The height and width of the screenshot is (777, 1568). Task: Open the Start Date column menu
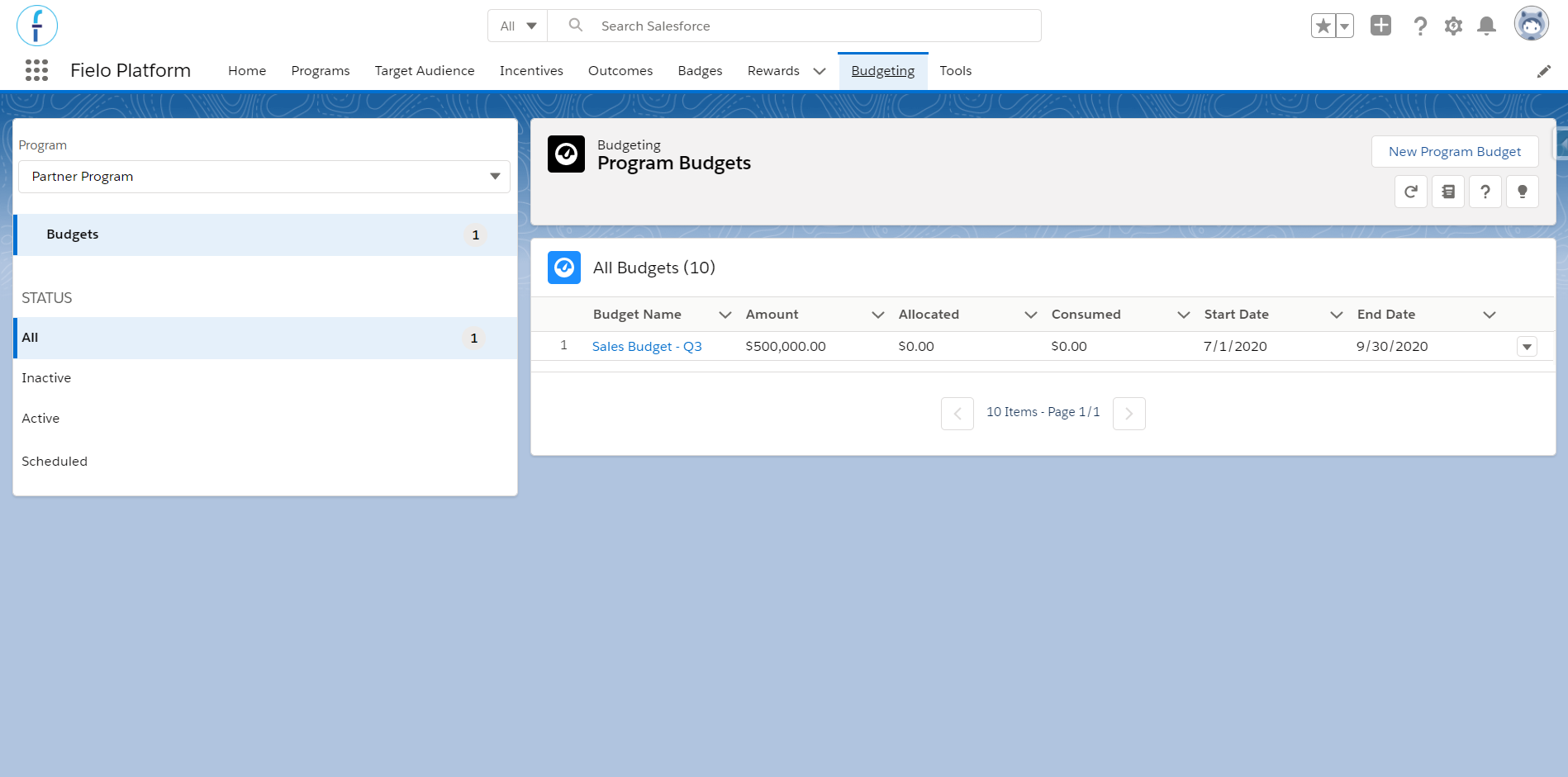coord(1337,315)
